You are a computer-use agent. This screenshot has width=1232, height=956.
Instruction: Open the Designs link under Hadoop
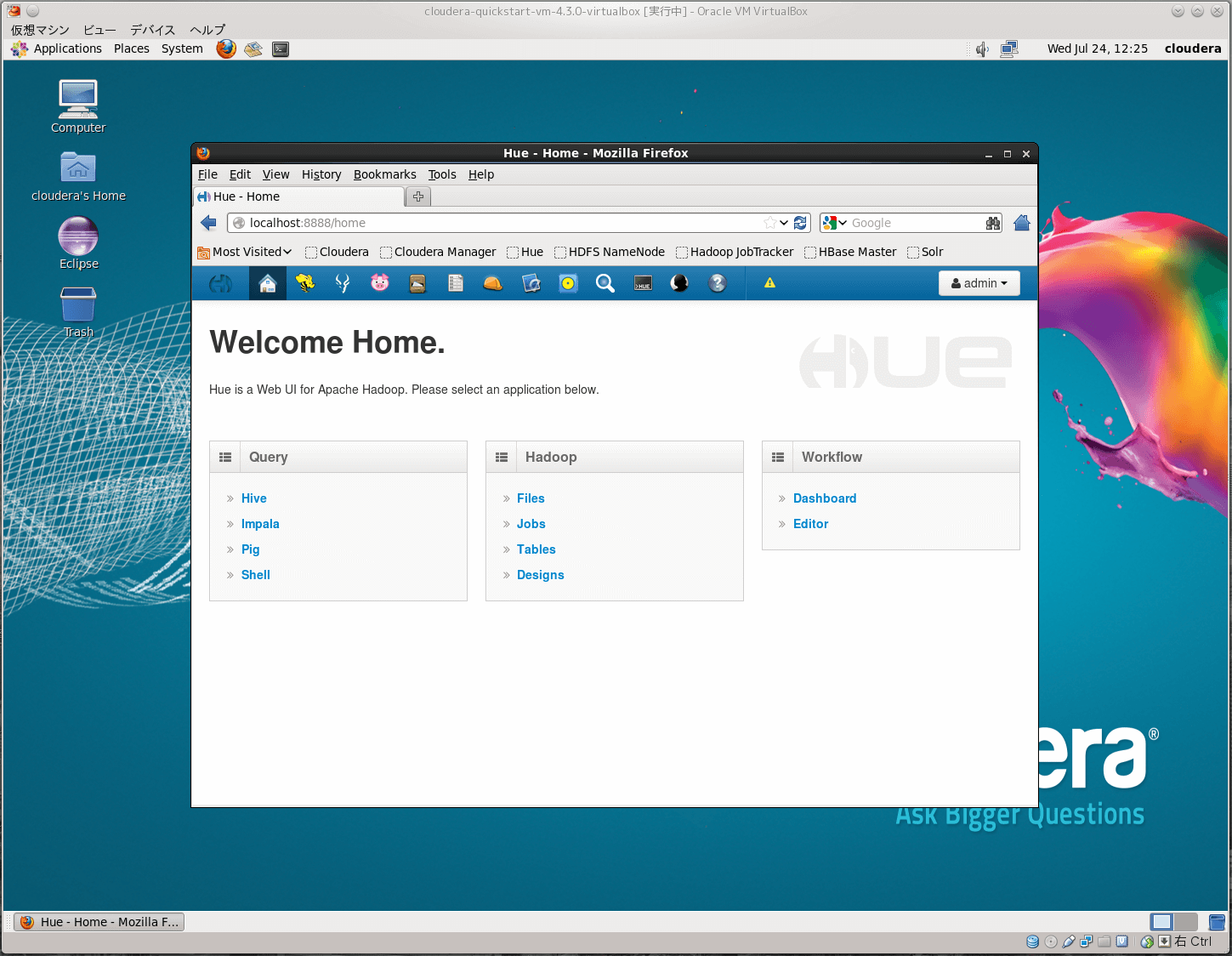pos(541,575)
